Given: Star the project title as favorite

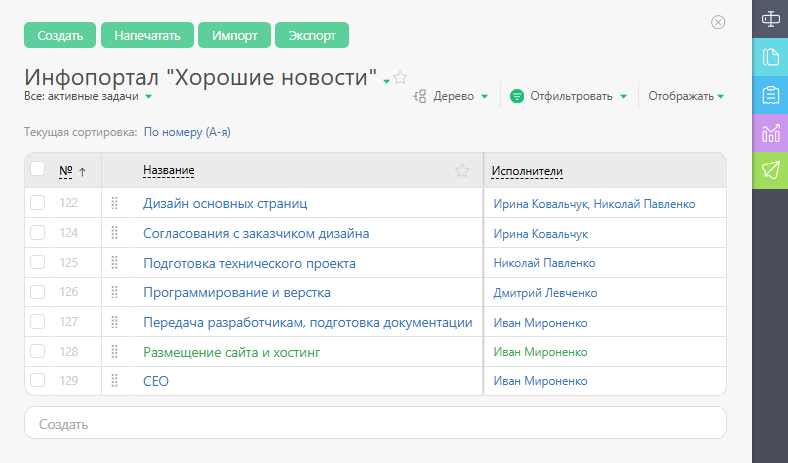Looking at the screenshot, I should coord(400,77).
